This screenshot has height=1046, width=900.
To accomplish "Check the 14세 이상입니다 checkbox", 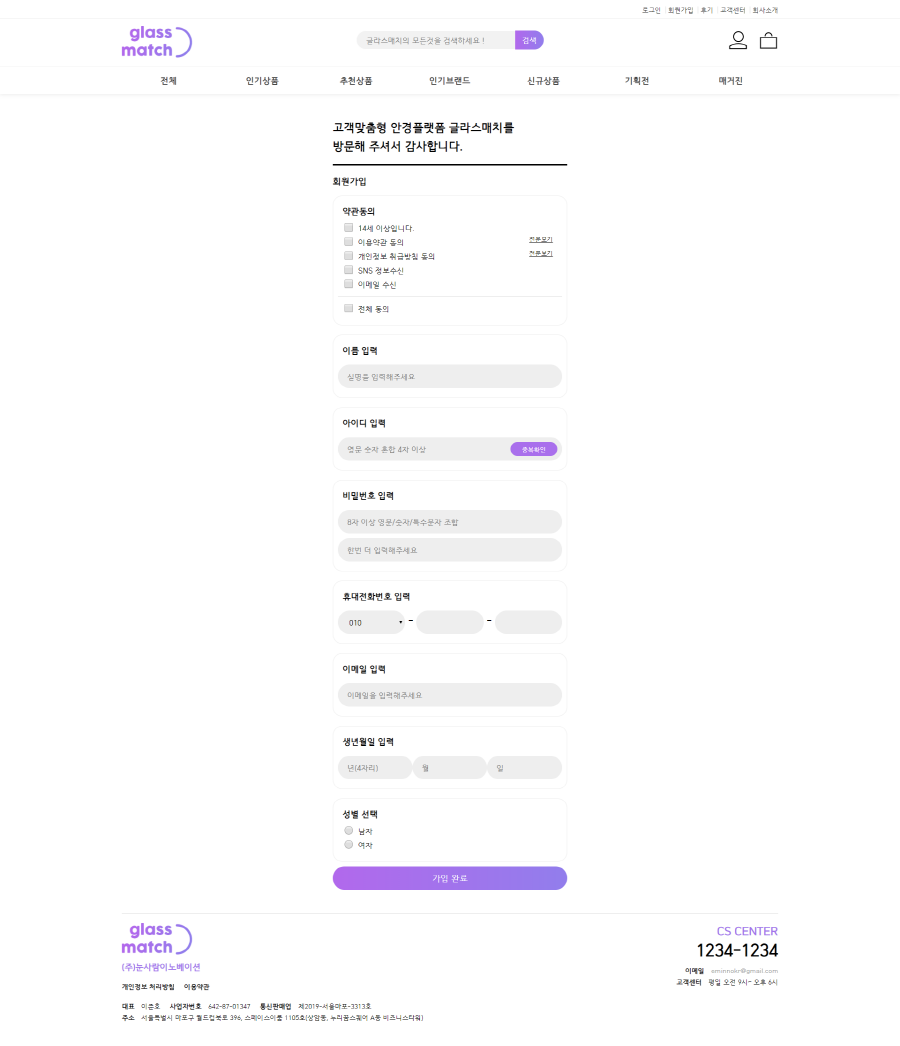I will [349, 228].
